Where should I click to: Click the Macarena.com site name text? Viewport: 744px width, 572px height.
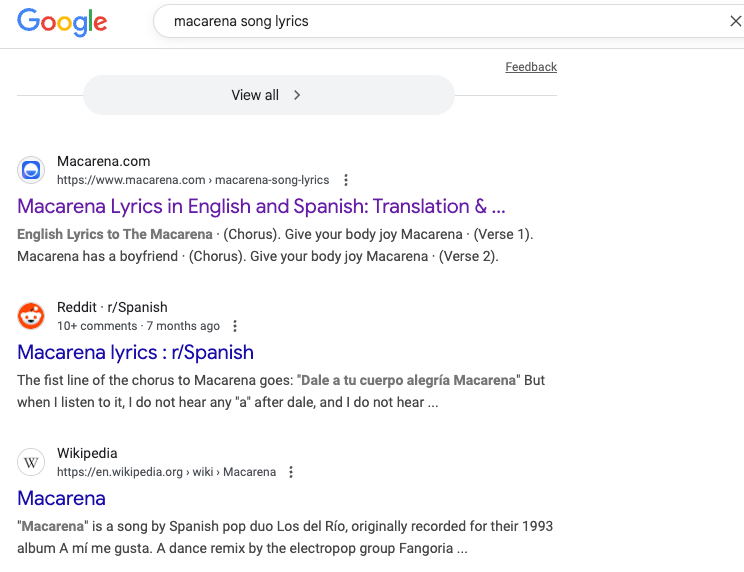[x=103, y=161]
